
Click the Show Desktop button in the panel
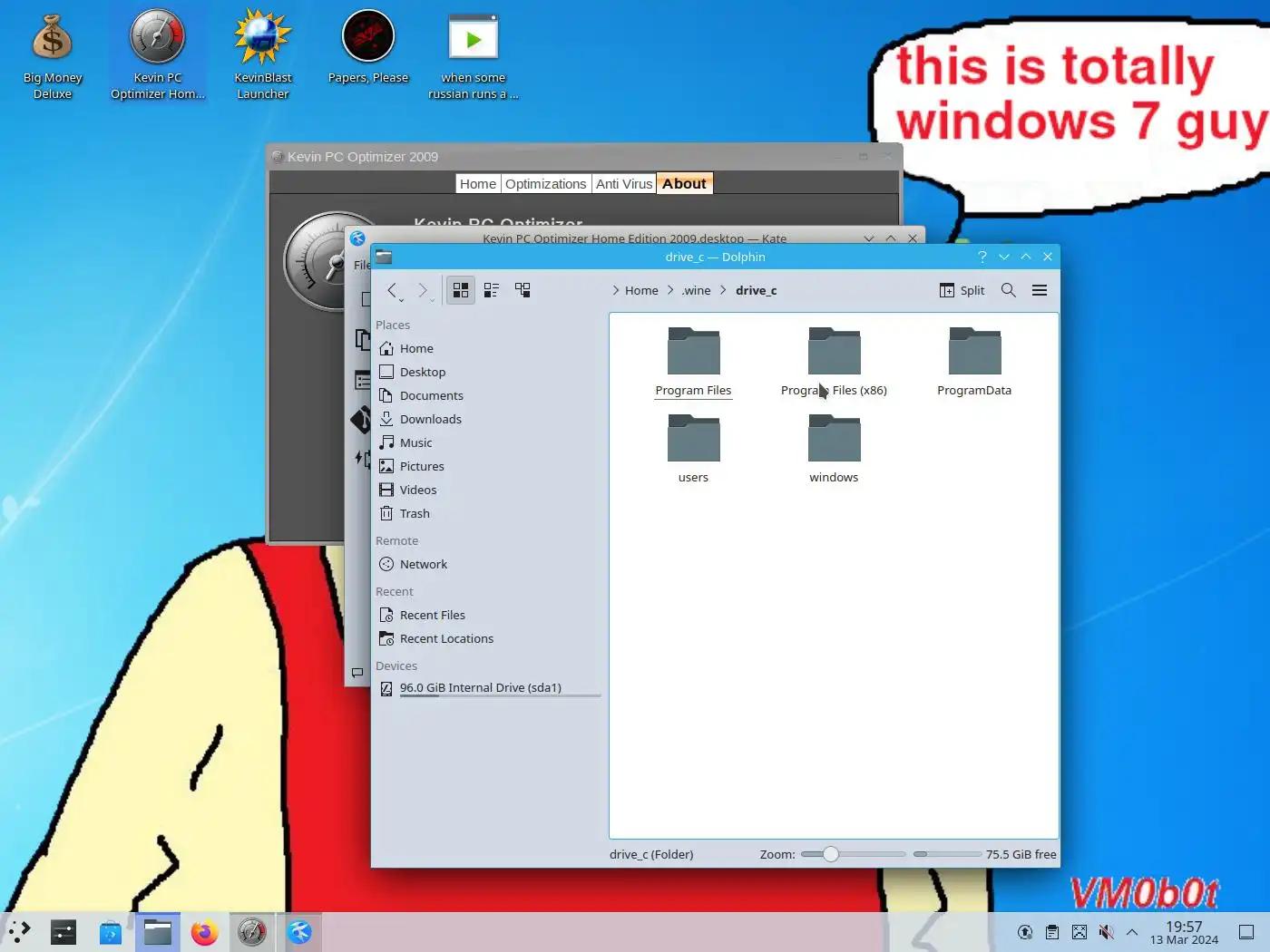click(1246, 932)
